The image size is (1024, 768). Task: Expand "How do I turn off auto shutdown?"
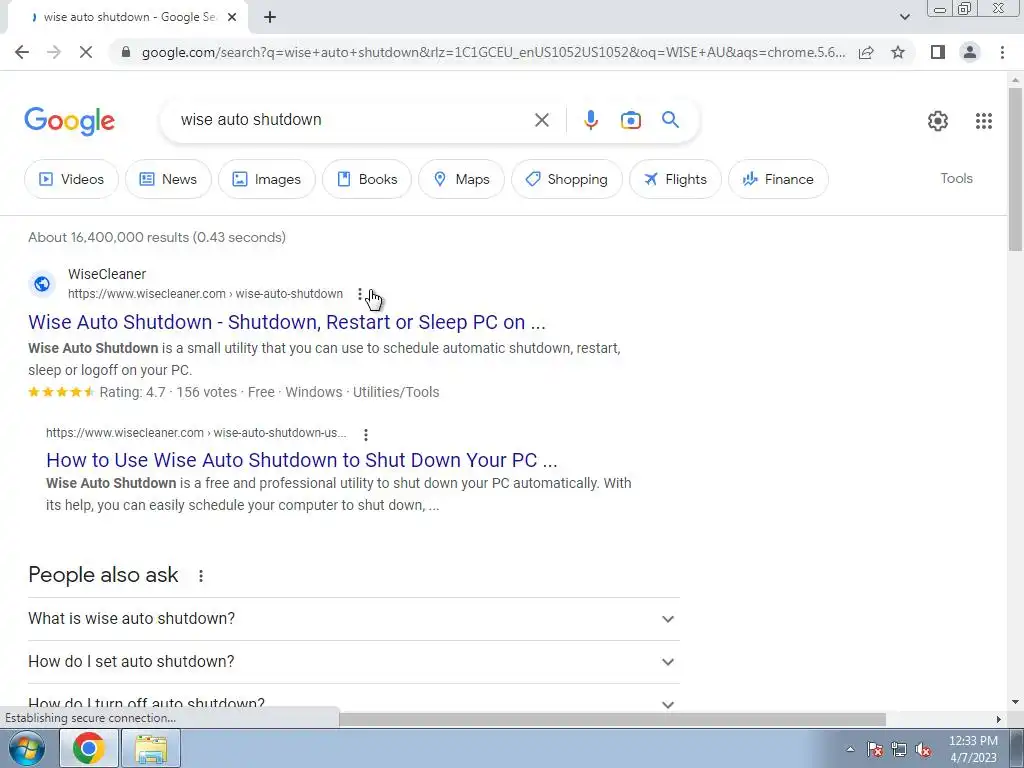[353, 704]
